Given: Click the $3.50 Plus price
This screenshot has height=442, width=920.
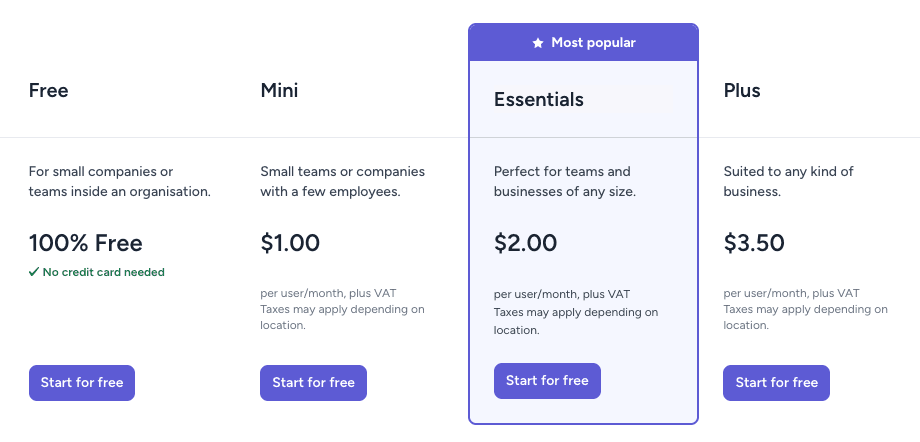Looking at the screenshot, I should (754, 243).
